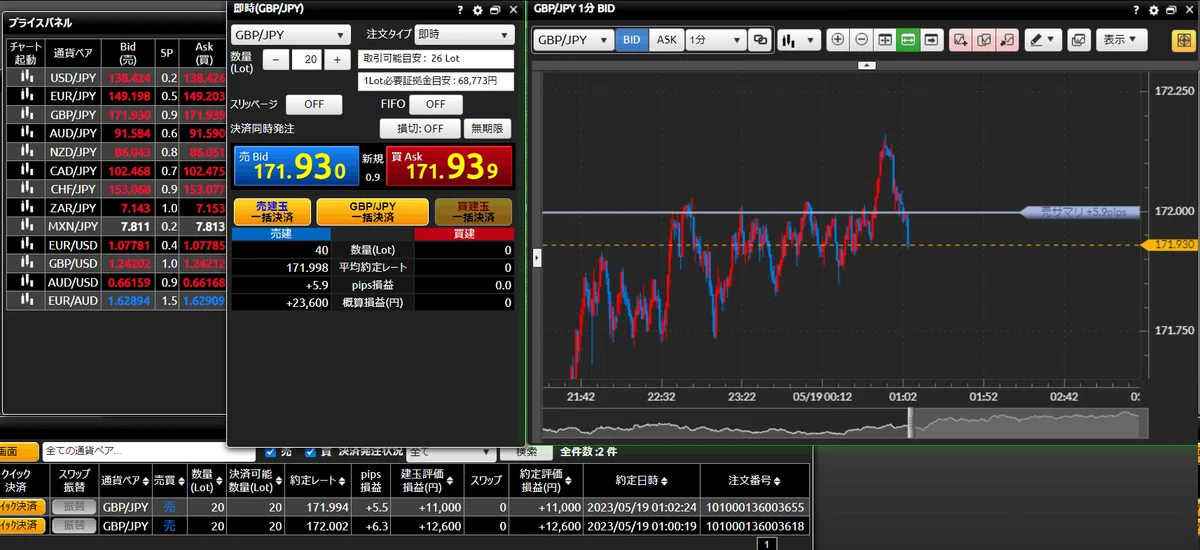Screen dimensions: 1200x550
Task: Open the 表示 display dropdown
Action: (1123, 41)
